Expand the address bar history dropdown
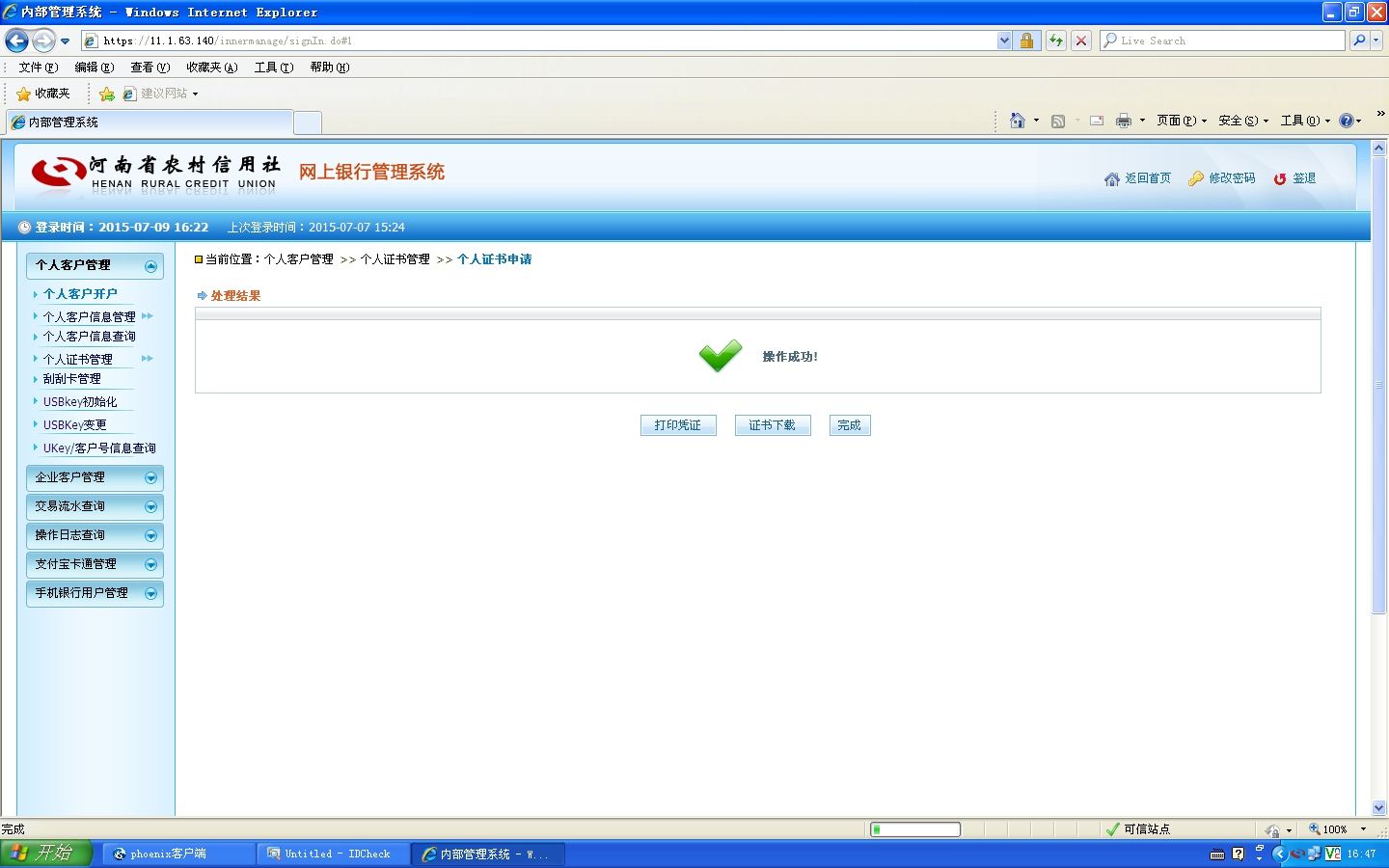The image size is (1389, 868). (x=1004, y=41)
